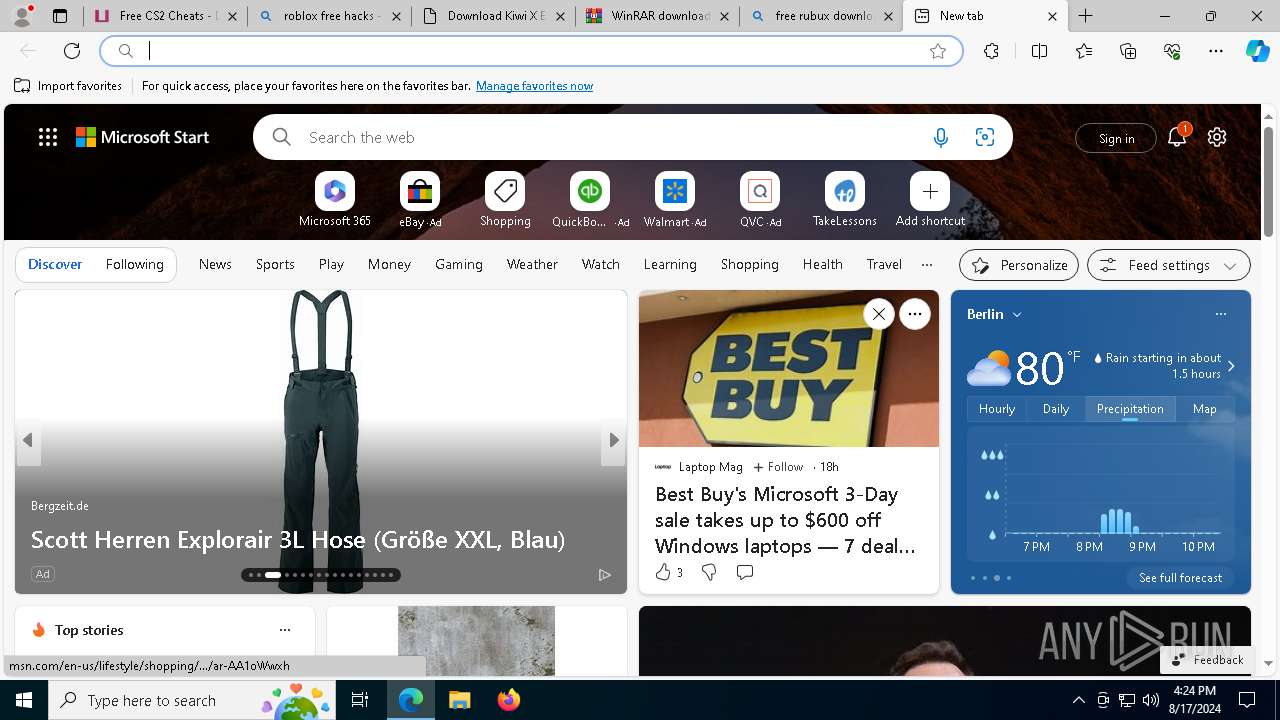This screenshot has width=1280, height=720.
Task: Open Best Buy card more options
Action: (x=915, y=314)
